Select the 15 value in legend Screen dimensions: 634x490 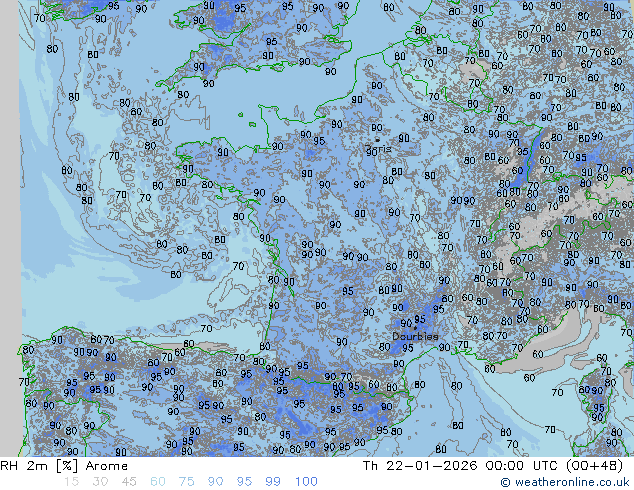point(71,482)
